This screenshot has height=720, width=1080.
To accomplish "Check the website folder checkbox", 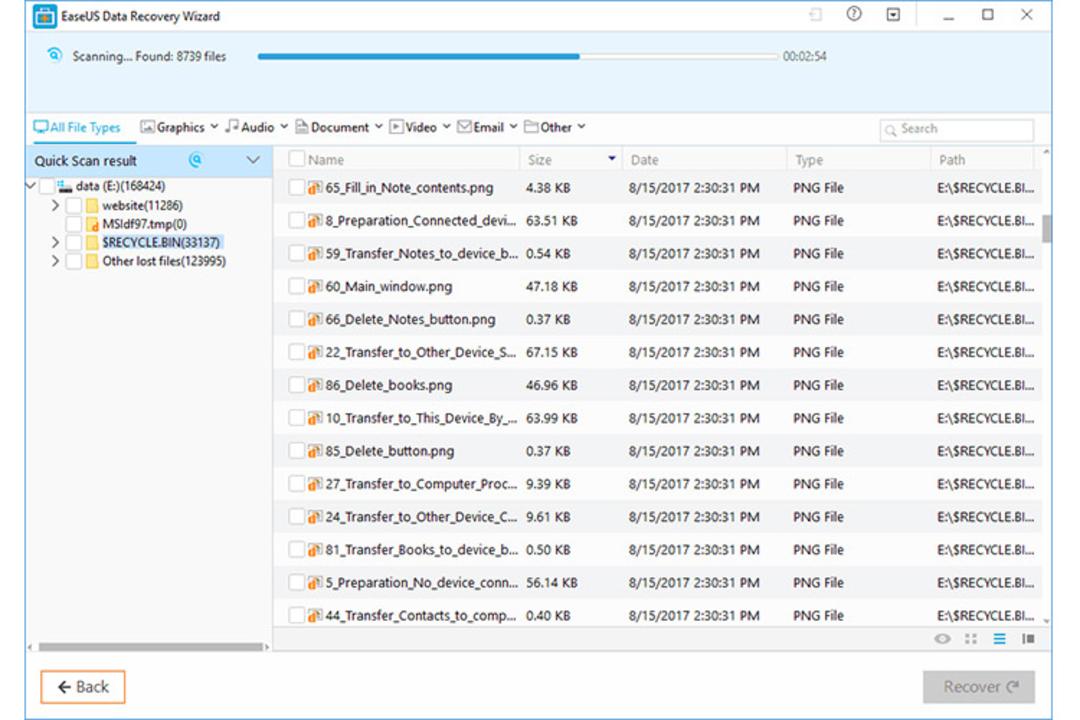I will [74, 205].
